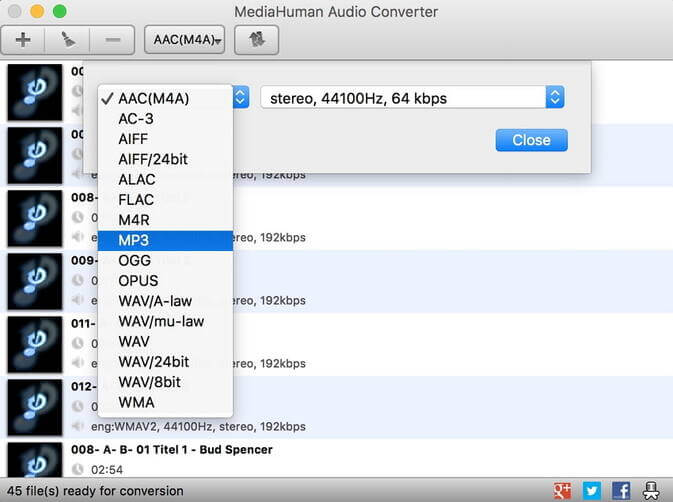Open the AAC(M4A) format toolbar dropdown

click(x=185, y=40)
